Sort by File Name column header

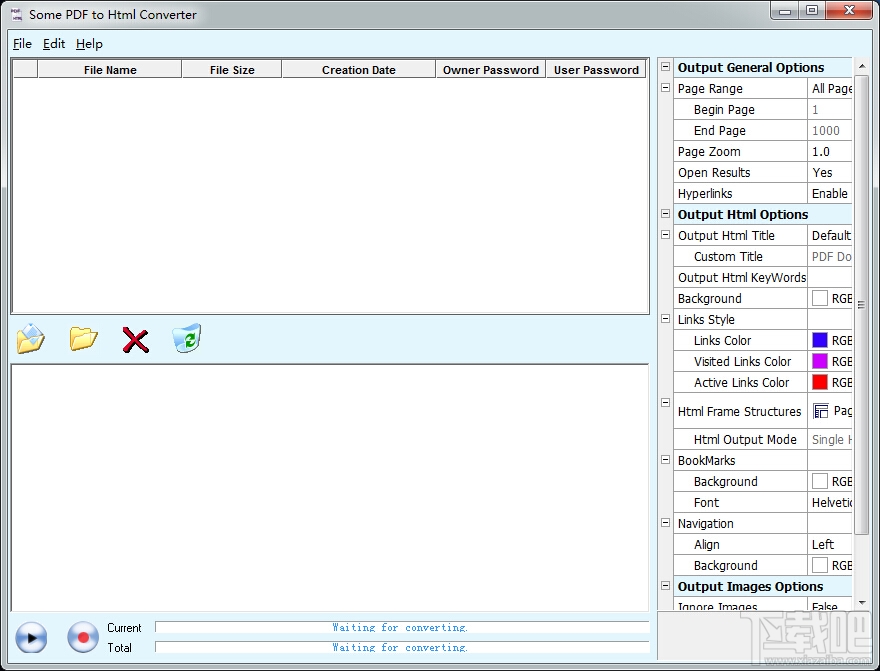[x=110, y=70]
